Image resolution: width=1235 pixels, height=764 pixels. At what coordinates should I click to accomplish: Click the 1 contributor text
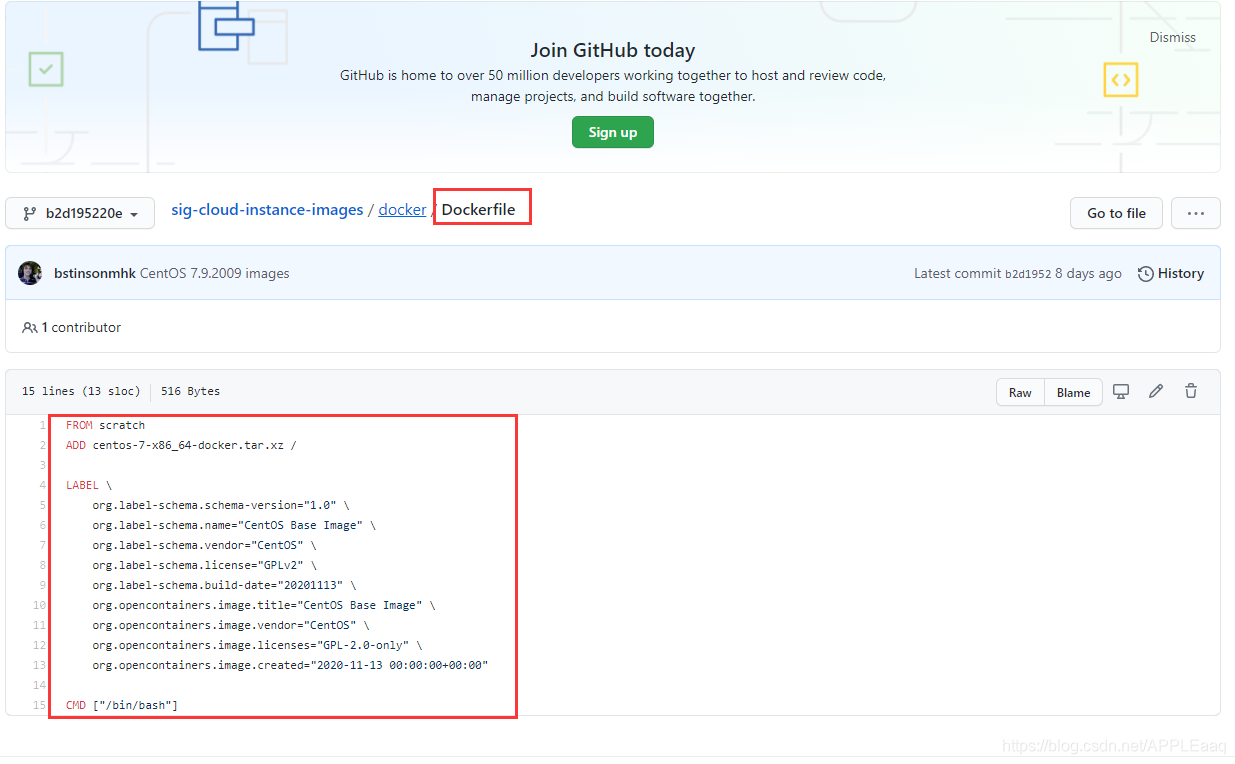[81, 327]
